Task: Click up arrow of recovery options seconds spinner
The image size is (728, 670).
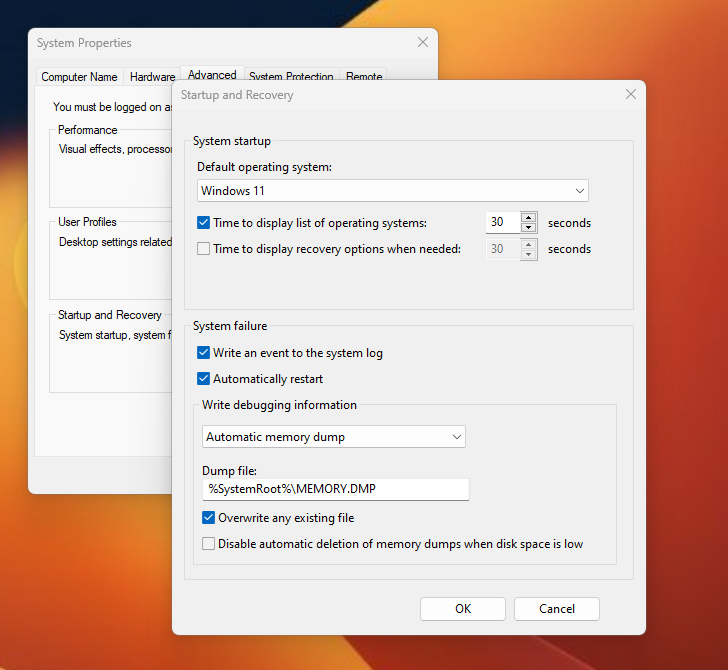Action: [x=528, y=244]
